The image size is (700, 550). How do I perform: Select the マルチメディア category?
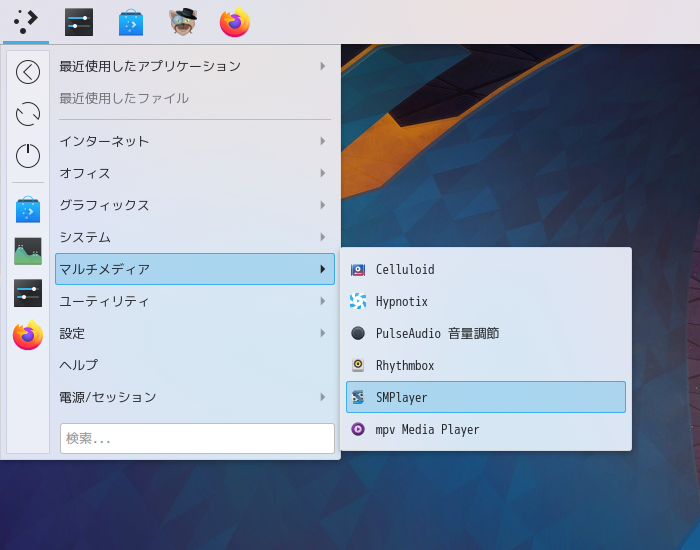[x=195, y=269]
